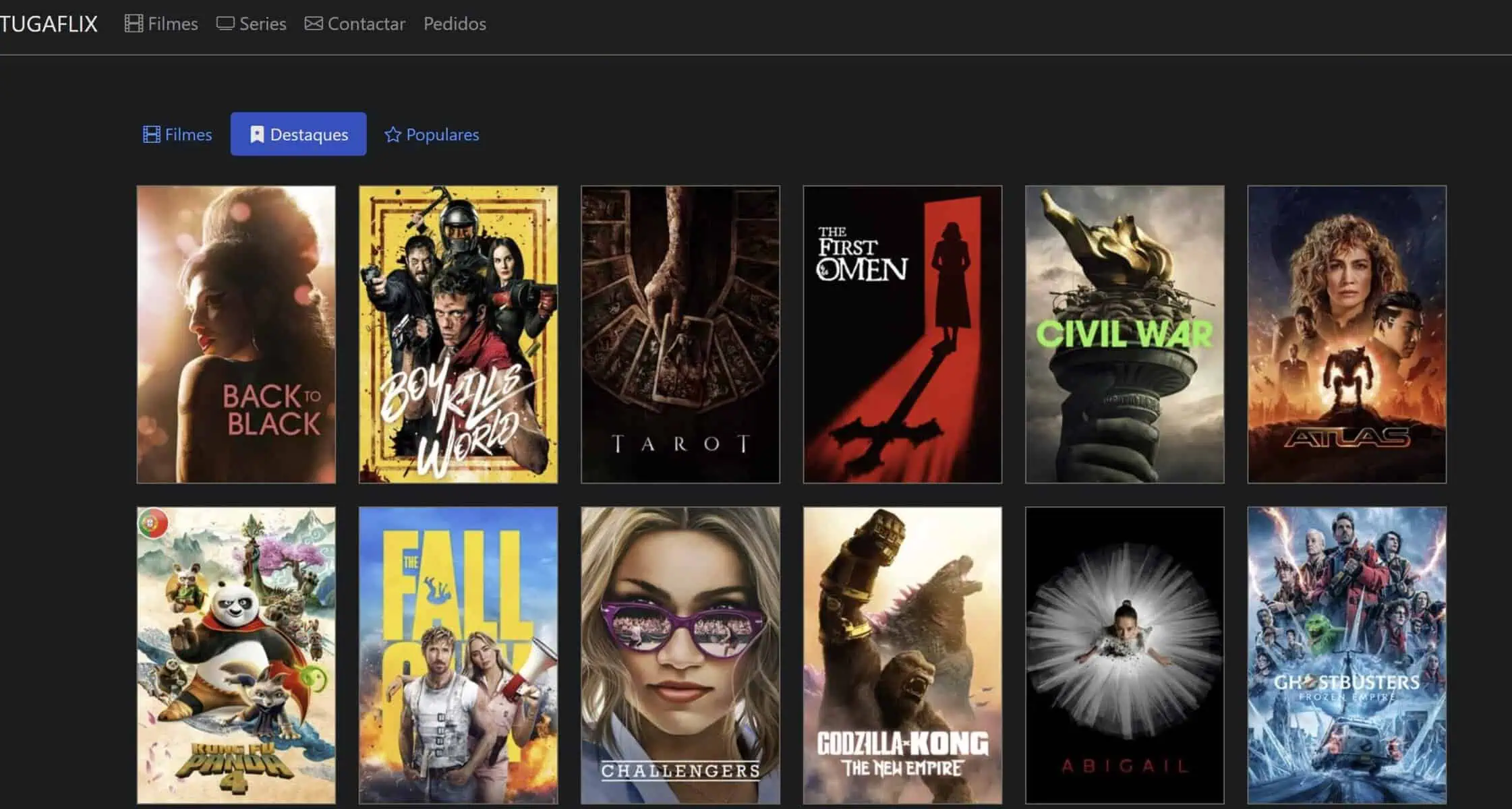Open the Tarot movie poster

pyautogui.click(x=680, y=334)
